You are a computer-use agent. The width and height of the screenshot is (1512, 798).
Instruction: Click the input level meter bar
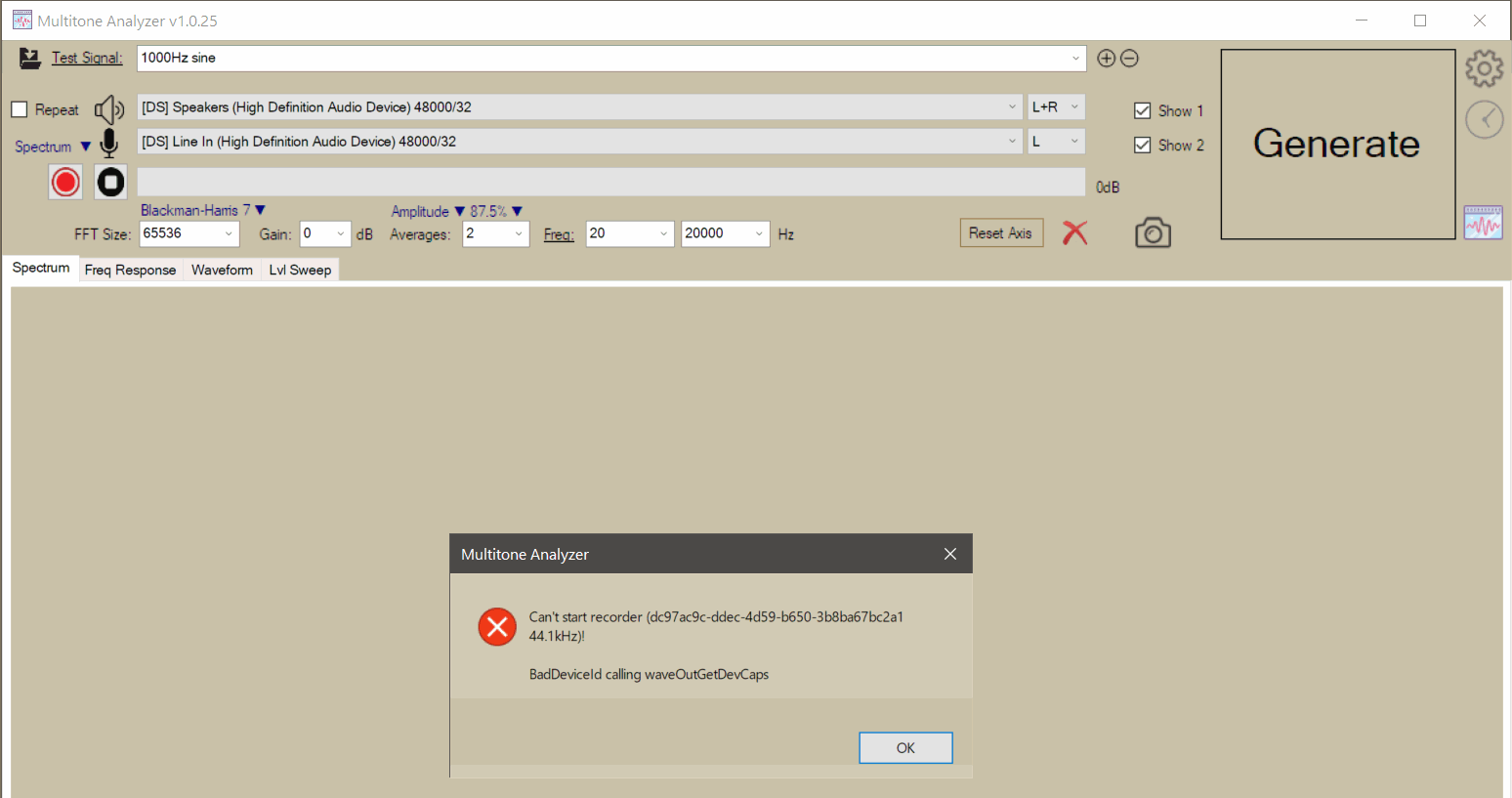click(x=611, y=182)
